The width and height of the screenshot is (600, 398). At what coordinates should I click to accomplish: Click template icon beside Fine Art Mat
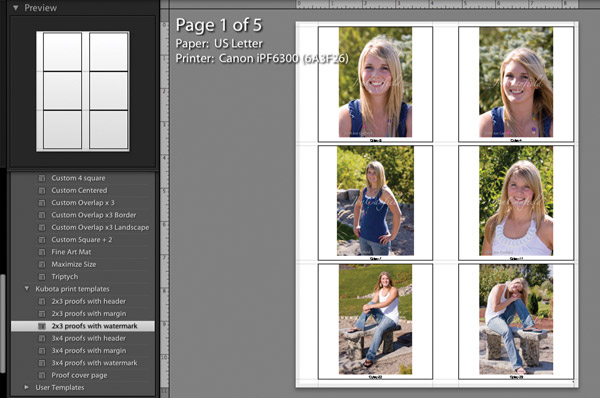[x=42, y=252]
